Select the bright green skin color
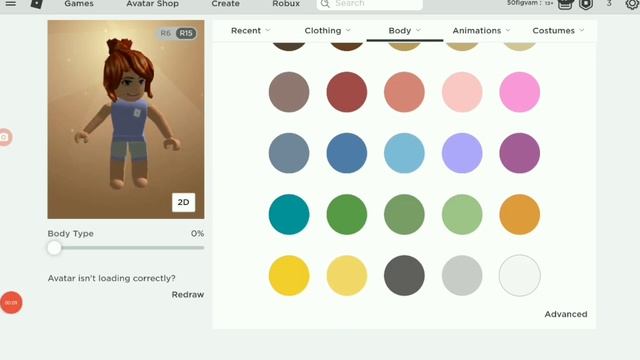The image size is (640, 360). (x=347, y=215)
